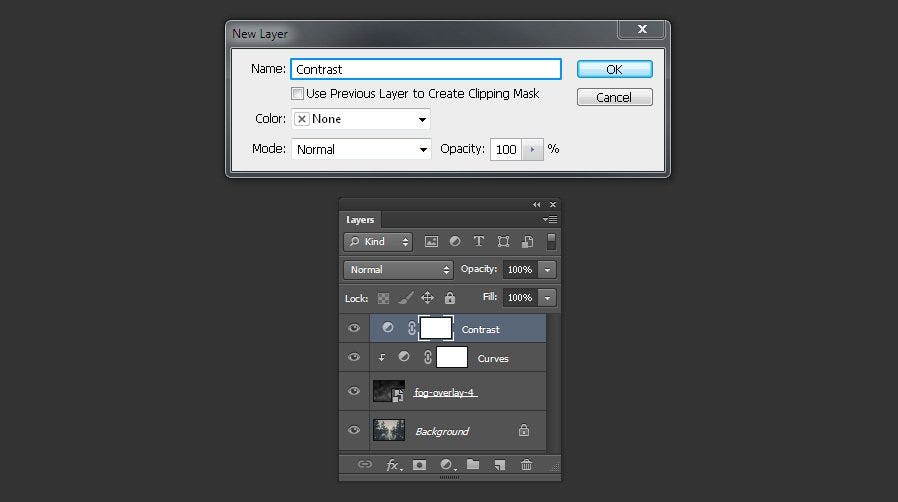Filter layers by pixel layer icon
This screenshot has width=898, height=502.
(x=431, y=242)
